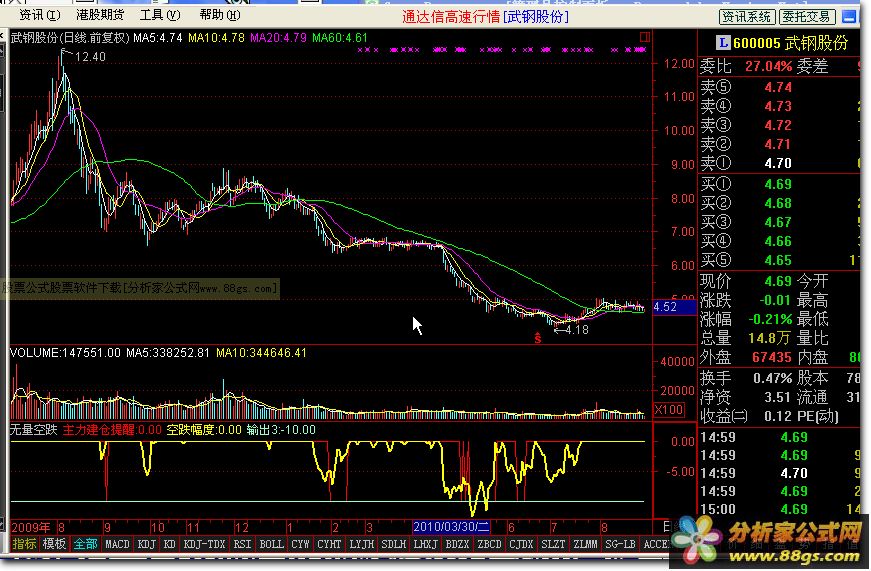The height and width of the screenshot is (571, 871).
Task: Click 卖① price 4.70
Action: pyautogui.click(x=778, y=163)
